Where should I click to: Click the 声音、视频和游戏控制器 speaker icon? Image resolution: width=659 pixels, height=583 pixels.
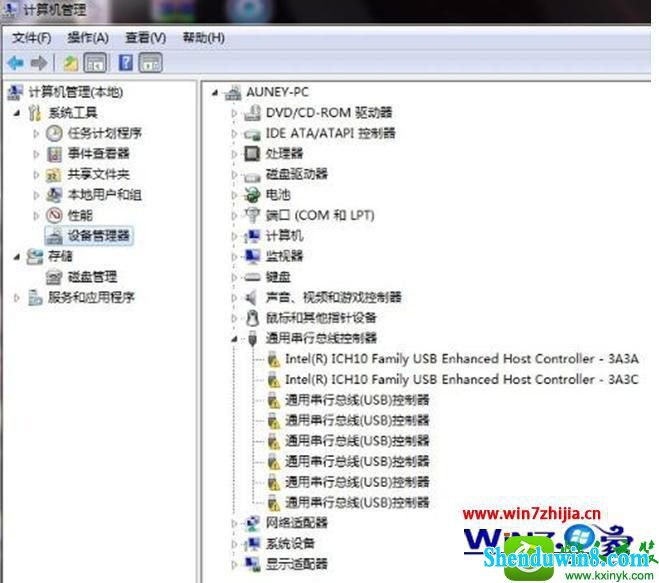pos(251,298)
